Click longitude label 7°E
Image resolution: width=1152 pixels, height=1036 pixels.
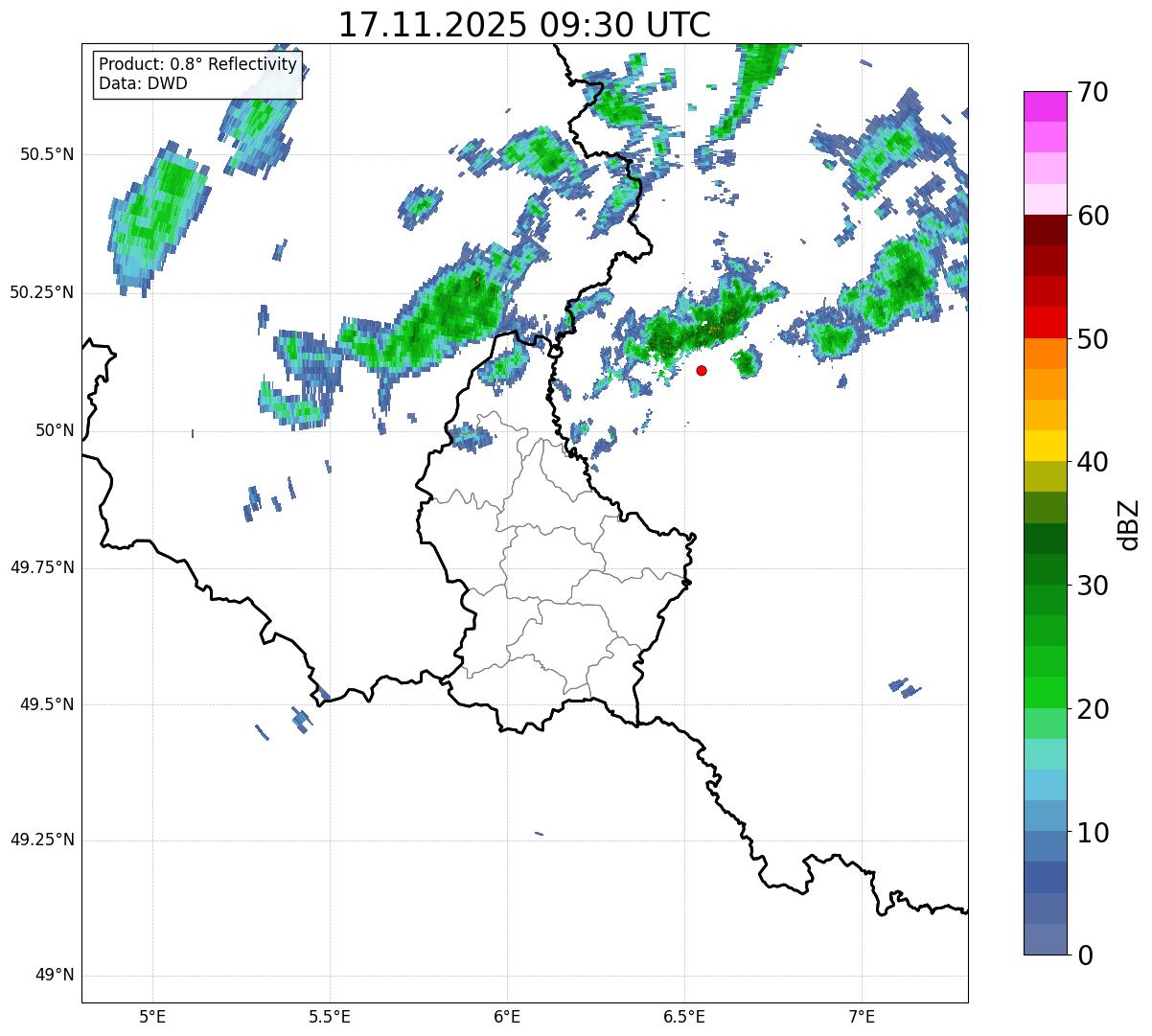pos(863,1016)
